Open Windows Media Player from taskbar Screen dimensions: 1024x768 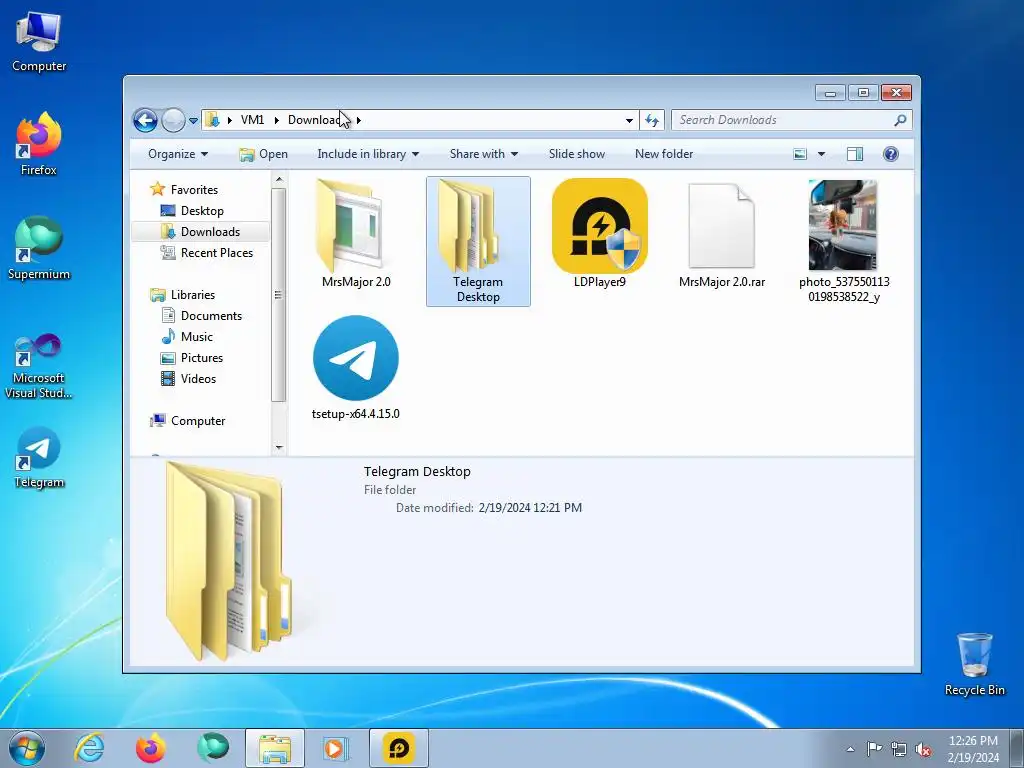coord(336,748)
